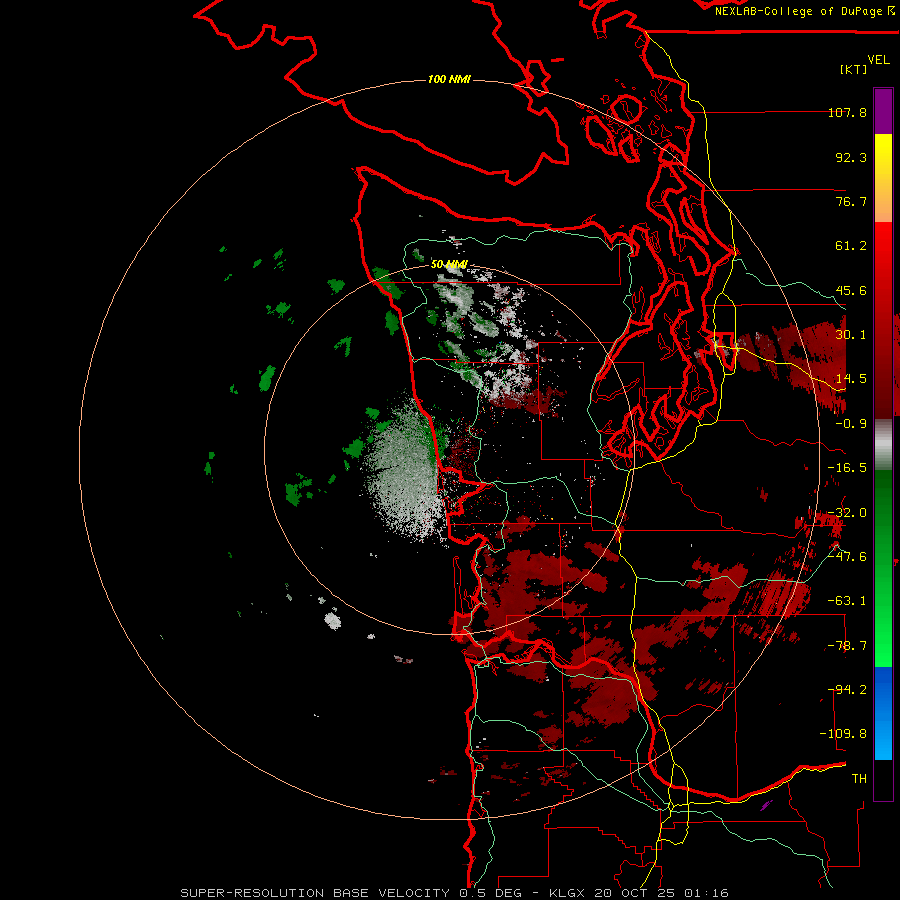Screen dimensions: 900x900
Task: Click the KLGX station identifier in caption
Action: coord(568,893)
